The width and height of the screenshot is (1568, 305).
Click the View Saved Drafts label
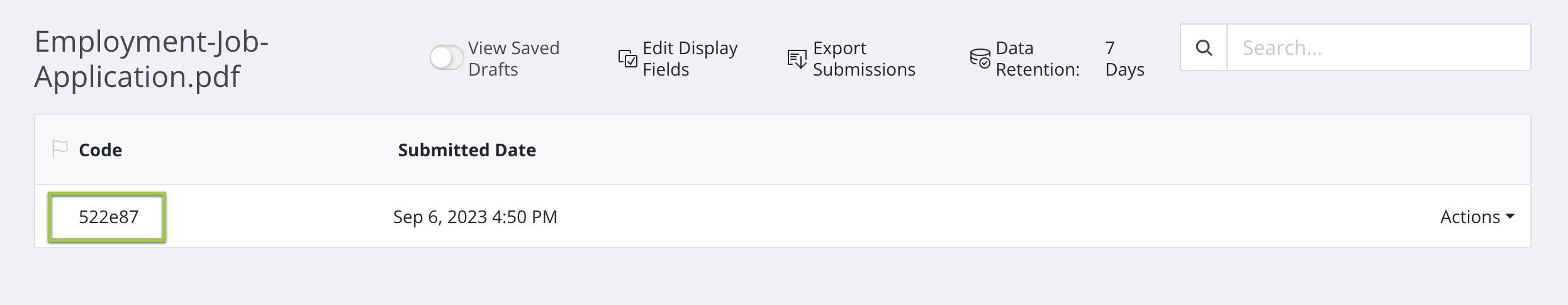513,59
